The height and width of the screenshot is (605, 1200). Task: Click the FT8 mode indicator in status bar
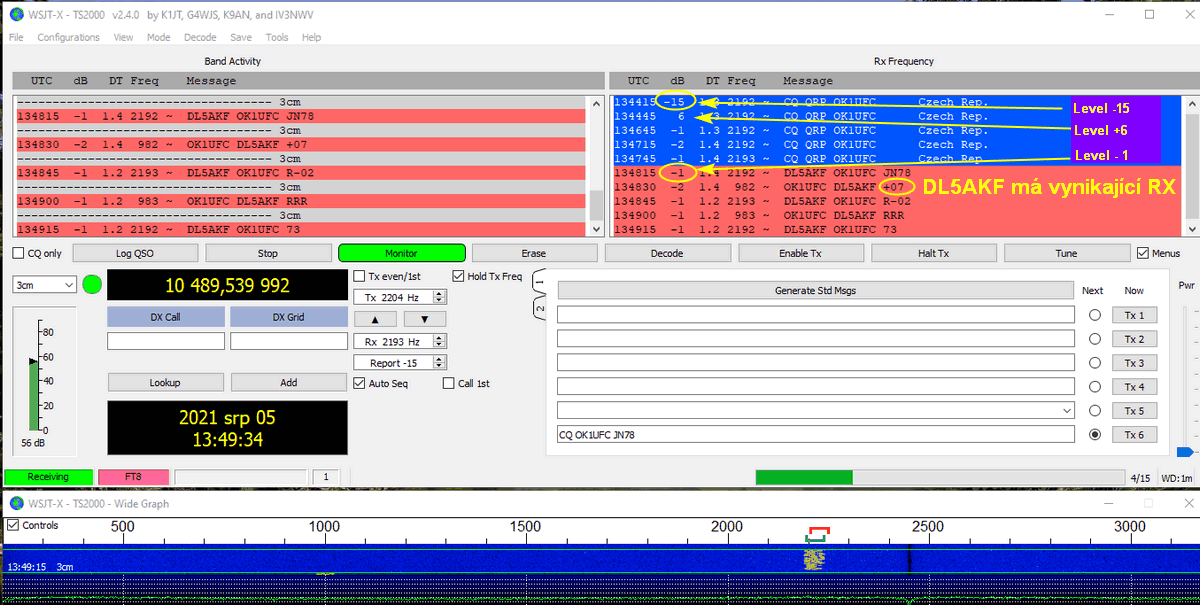point(132,477)
